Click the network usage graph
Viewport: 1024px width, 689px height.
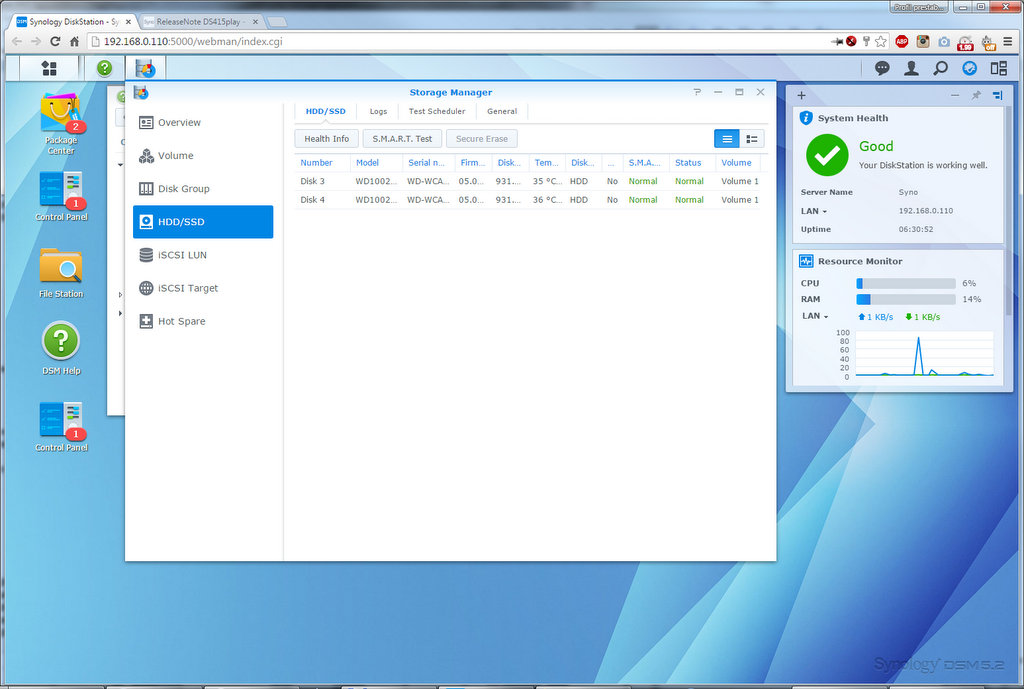(924, 353)
